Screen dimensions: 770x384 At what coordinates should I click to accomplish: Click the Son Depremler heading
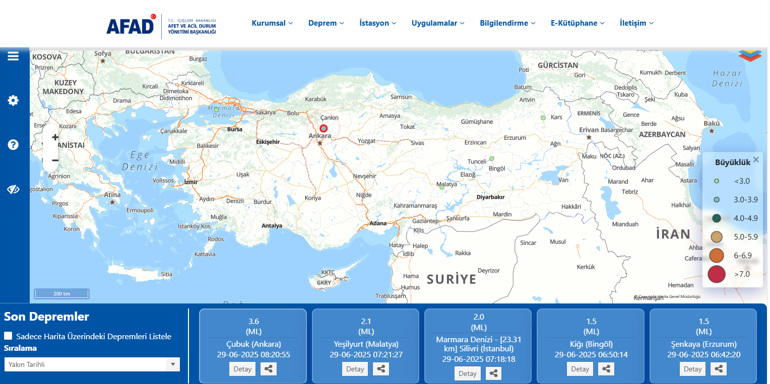47,317
